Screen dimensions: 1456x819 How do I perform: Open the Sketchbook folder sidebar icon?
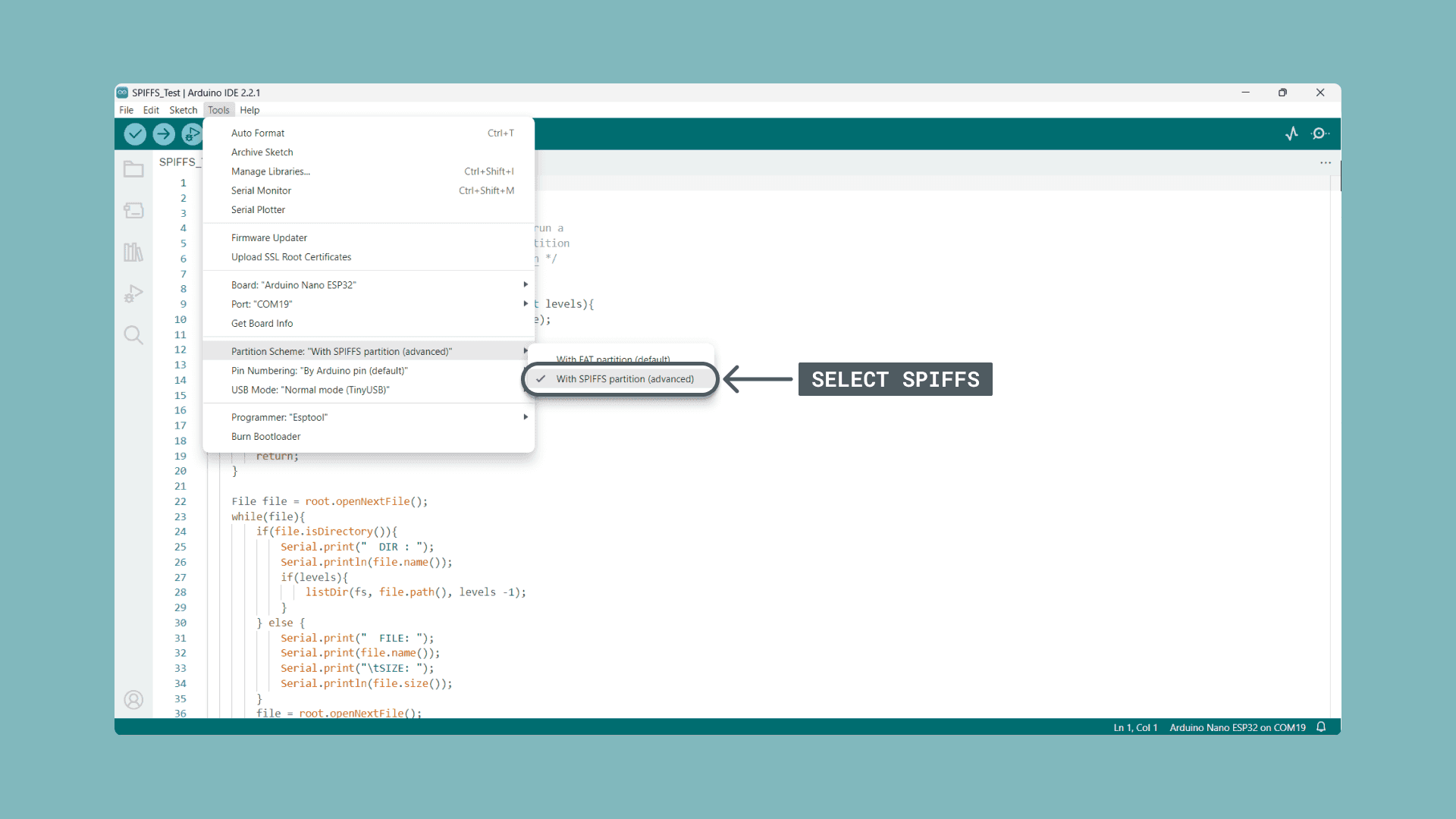(x=133, y=169)
